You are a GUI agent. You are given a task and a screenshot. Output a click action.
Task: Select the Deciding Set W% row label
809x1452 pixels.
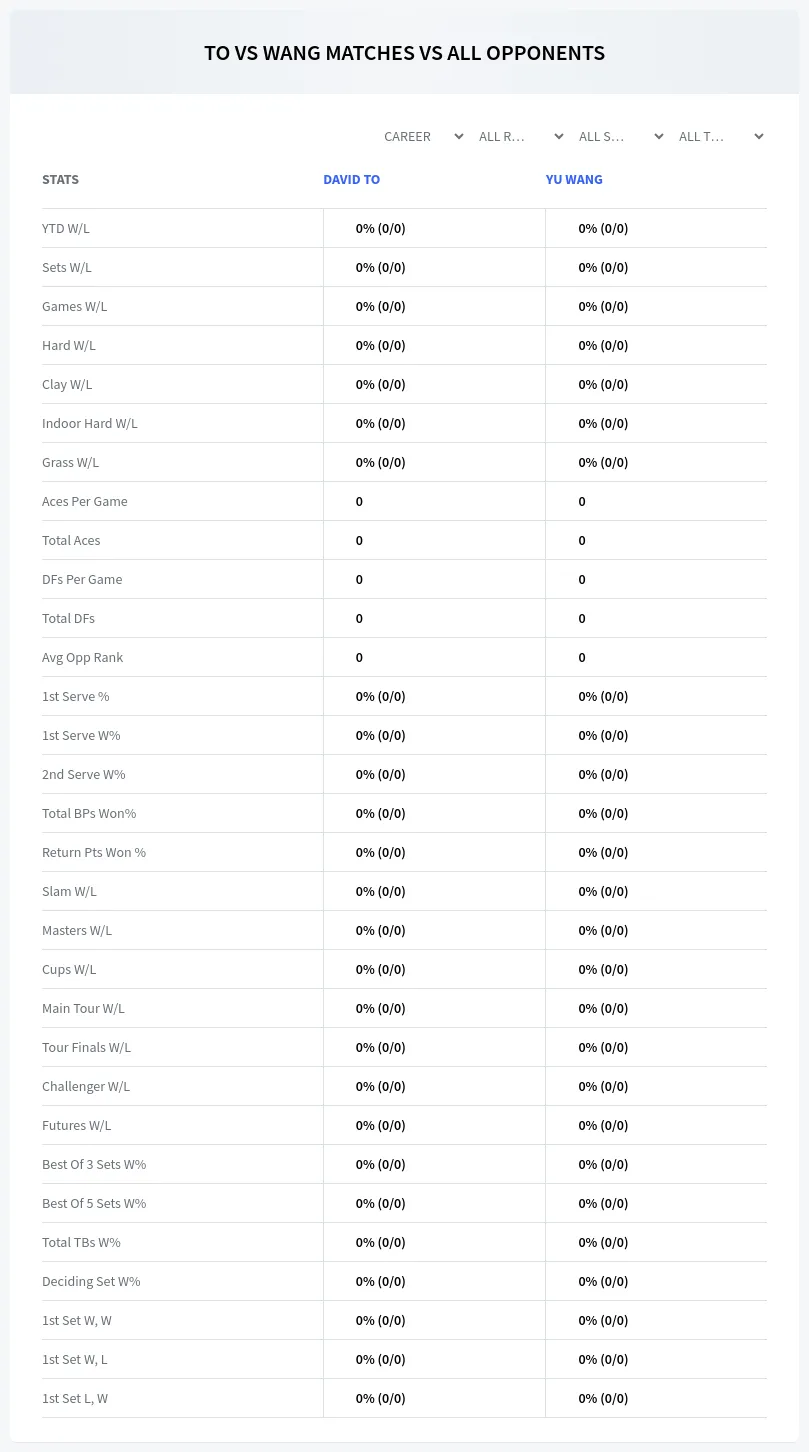(x=91, y=1281)
